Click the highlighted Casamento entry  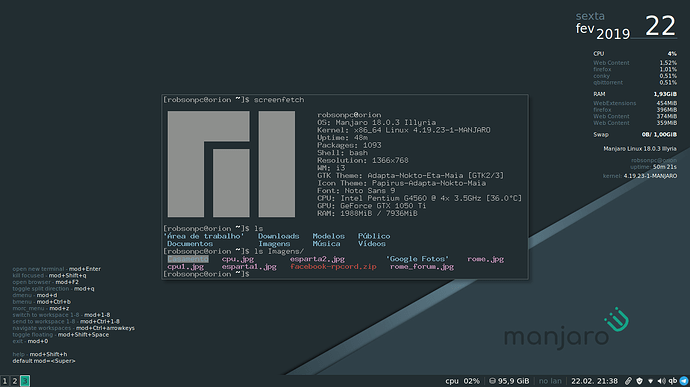tap(188, 259)
